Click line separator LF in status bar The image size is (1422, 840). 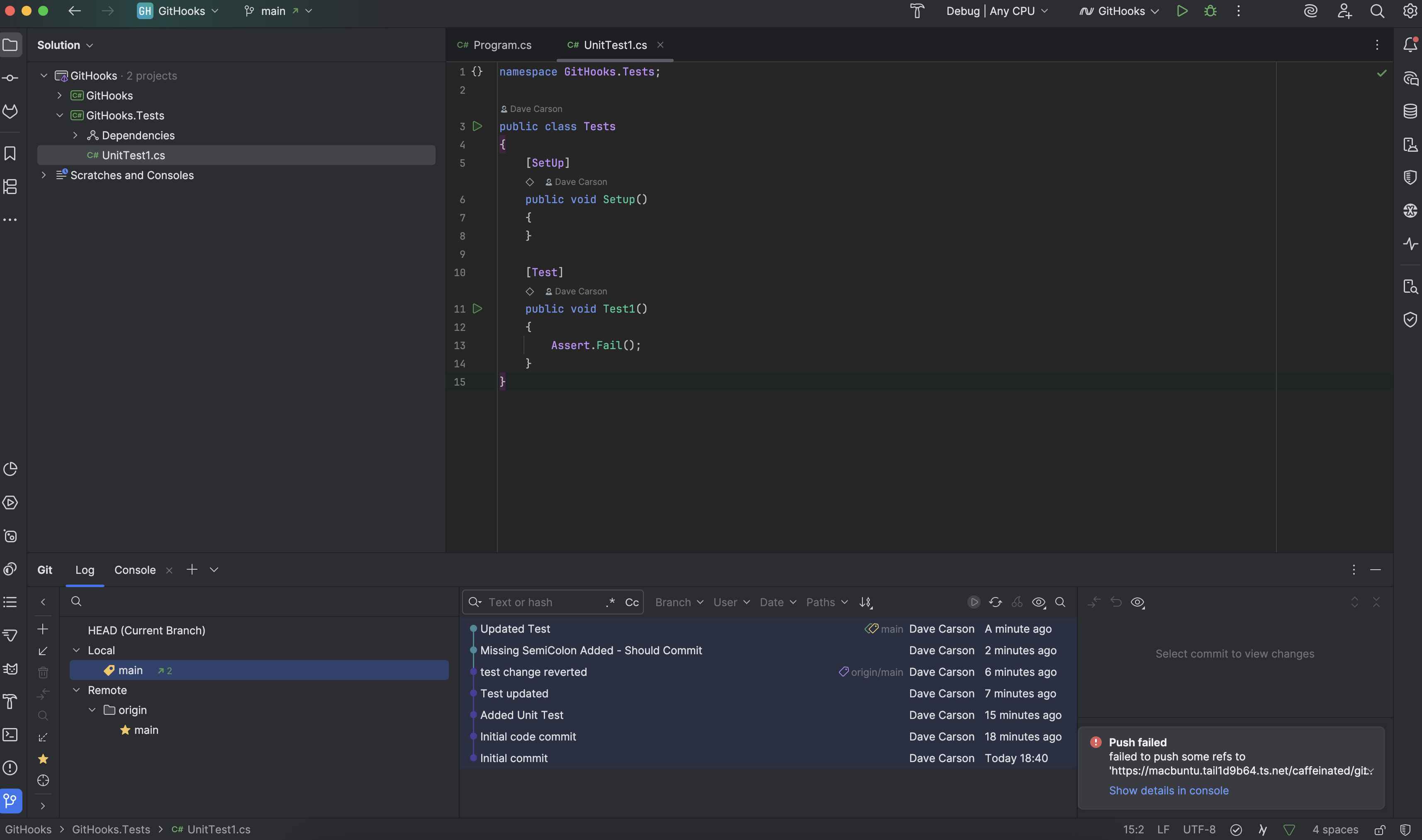click(x=1163, y=830)
